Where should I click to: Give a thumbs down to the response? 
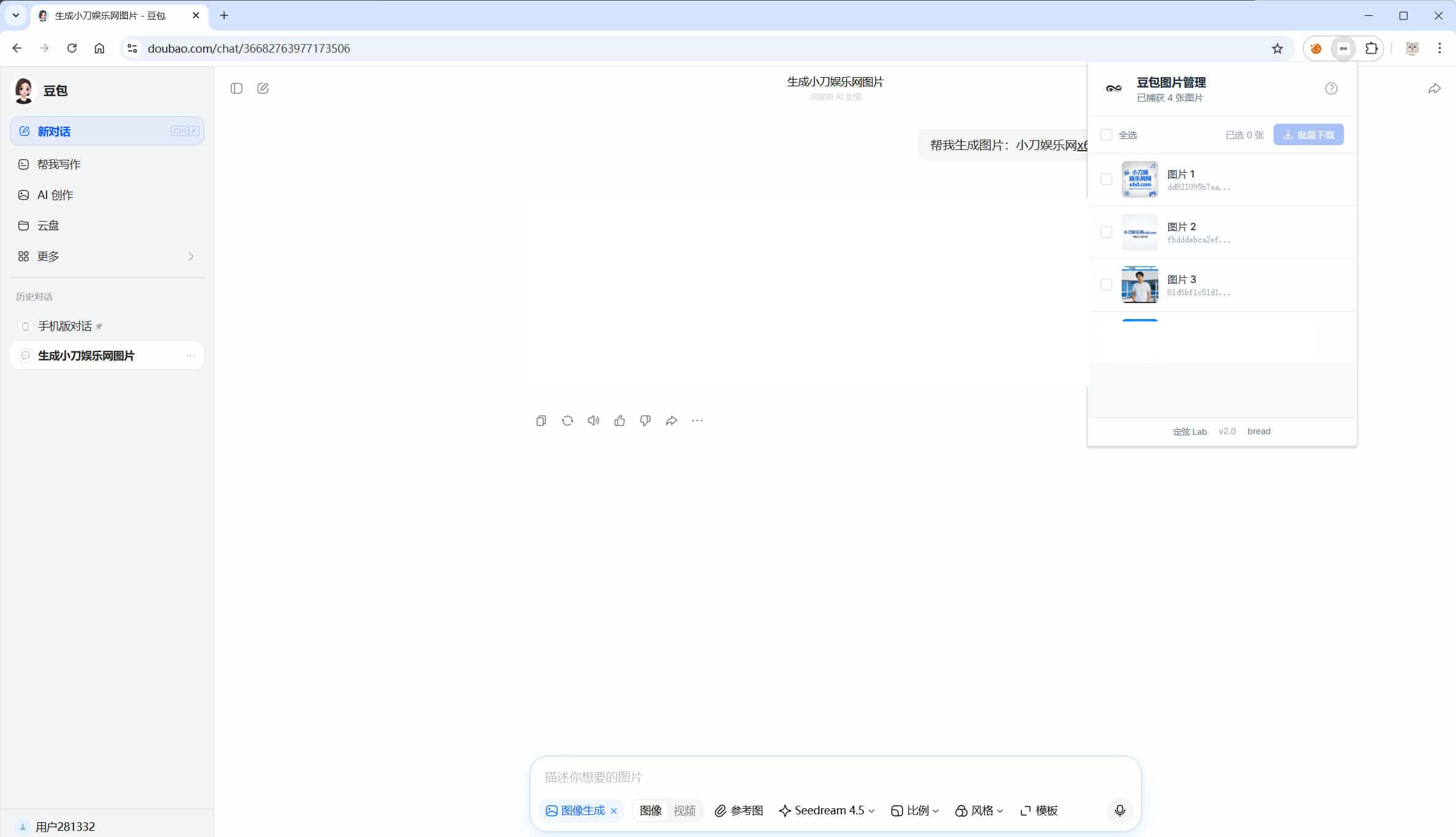pyautogui.click(x=645, y=420)
